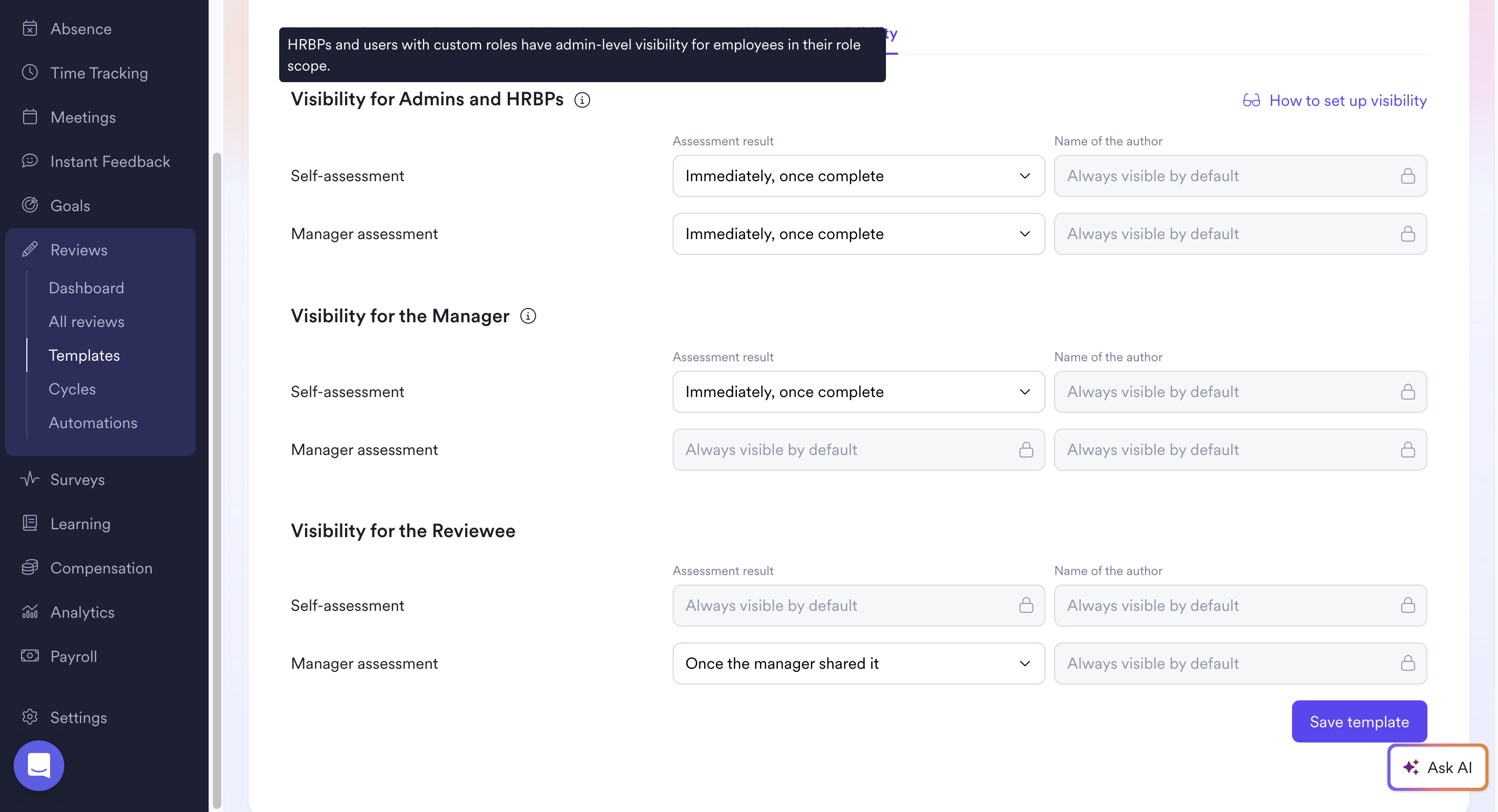Screen dimensions: 1498x812
Task: Click the Settings gear icon in sidebar
Action: [29, 717]
